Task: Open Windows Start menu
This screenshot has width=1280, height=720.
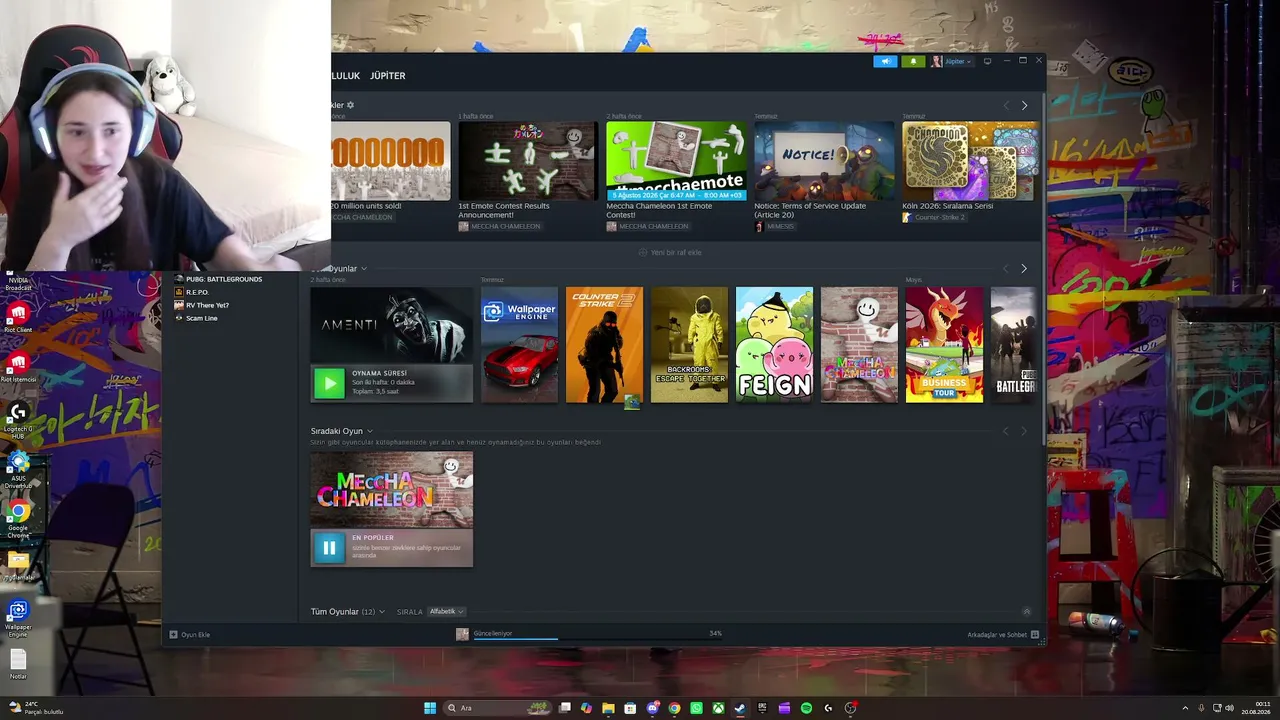Action: pos(430,708)
